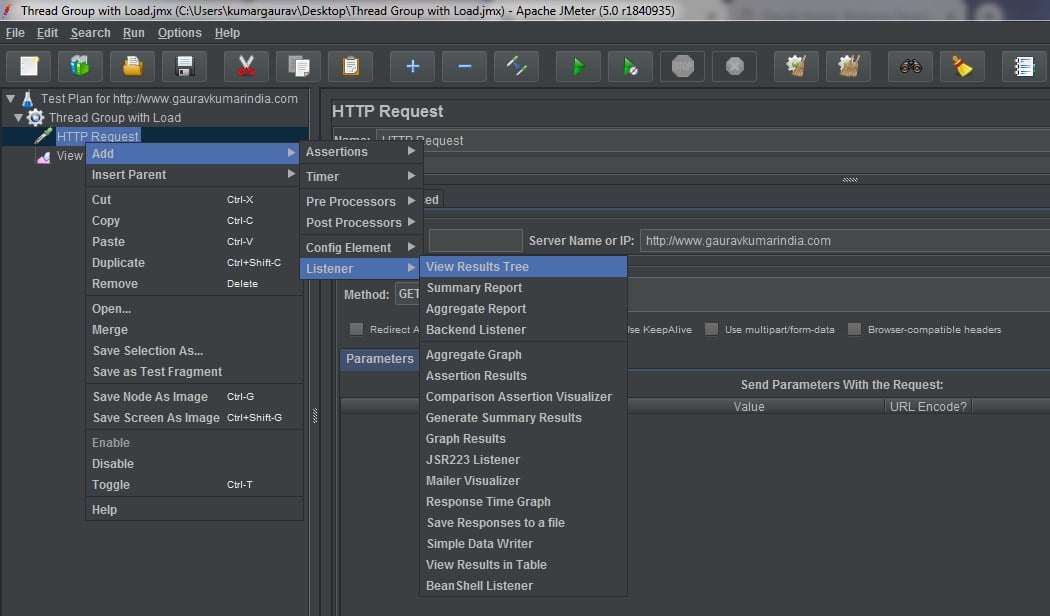Click the Cut scissors toolbar icon
This screenshot has height=616, width=1050.
pyautogui.click(x=246, y=67)
